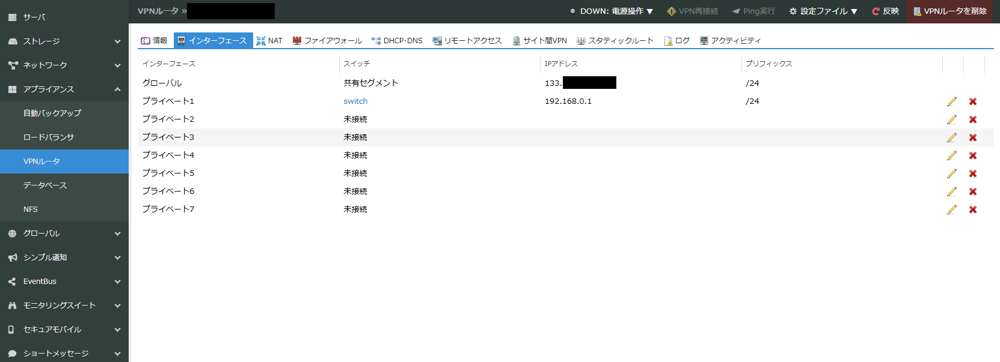
Task: Open the 設定ファイル dropdown menu
Action: pos(823,11)
